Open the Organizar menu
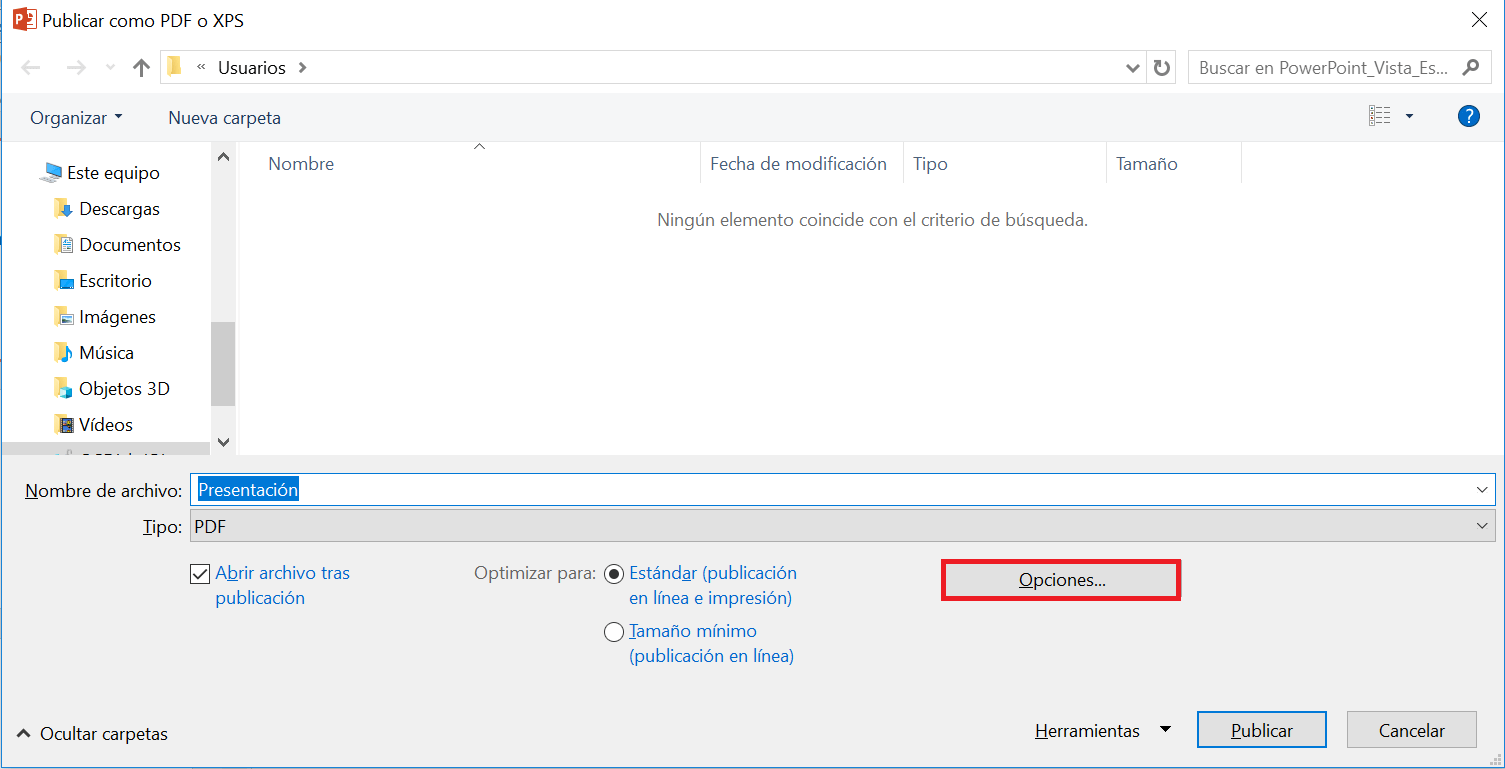 [x=76, y=118]
